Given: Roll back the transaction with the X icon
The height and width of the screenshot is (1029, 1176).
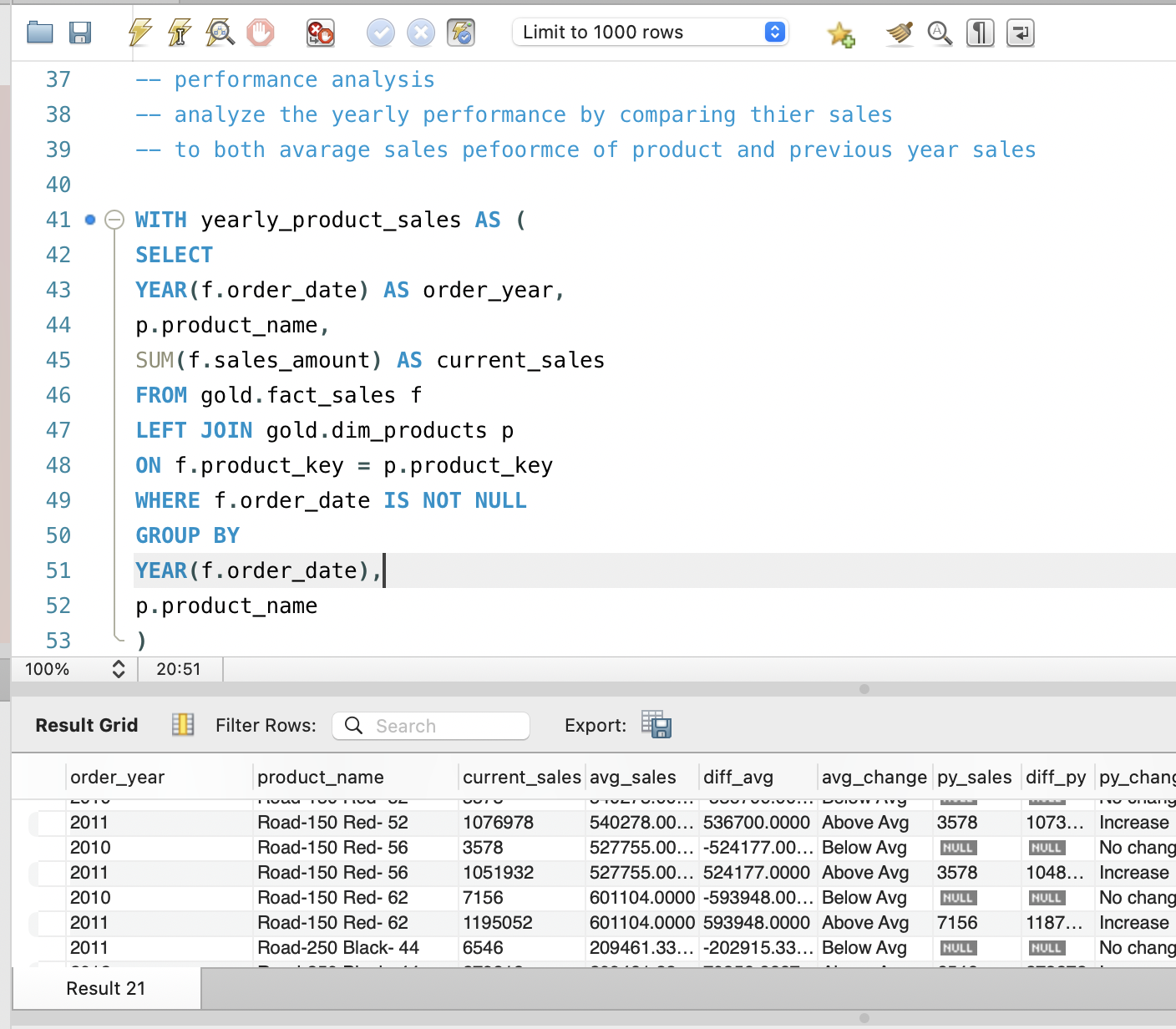Looking at the screenshot, I should (421, 33).
